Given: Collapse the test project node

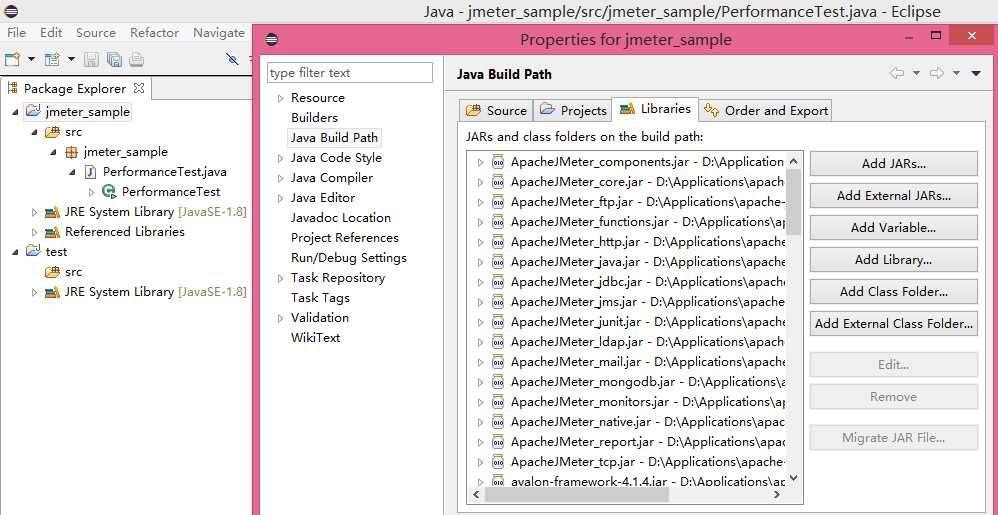Looking at the screenshot, I should (x=15, y=252).
